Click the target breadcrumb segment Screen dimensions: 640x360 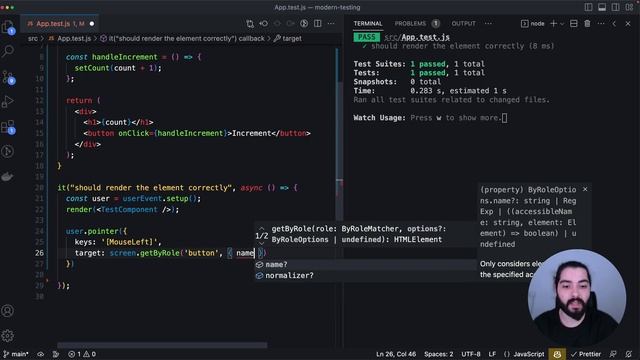(288, 38)
